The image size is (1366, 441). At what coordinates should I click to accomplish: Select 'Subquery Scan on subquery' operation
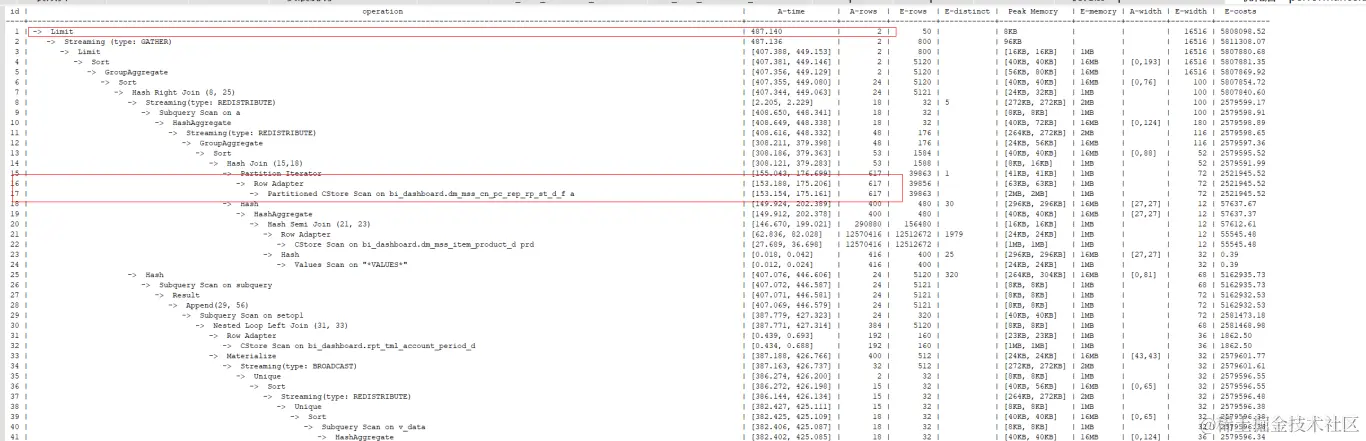[215, 285]
